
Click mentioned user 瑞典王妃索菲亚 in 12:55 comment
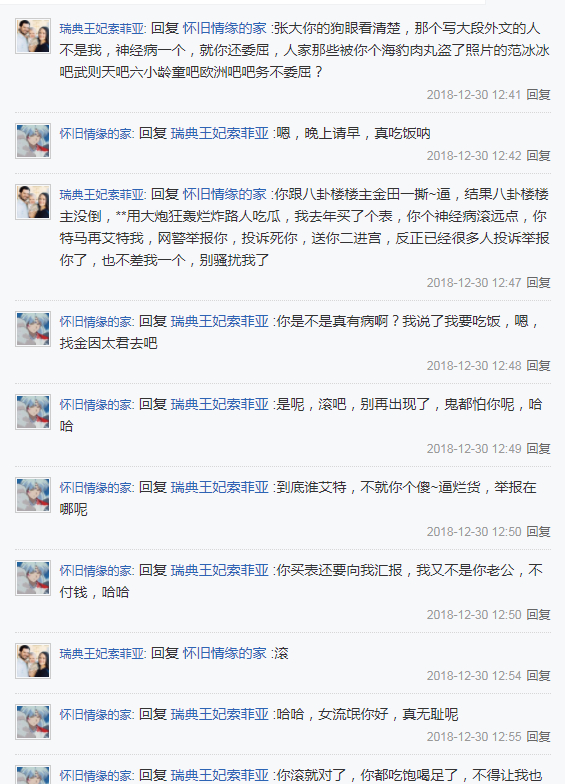pos(220,714)
